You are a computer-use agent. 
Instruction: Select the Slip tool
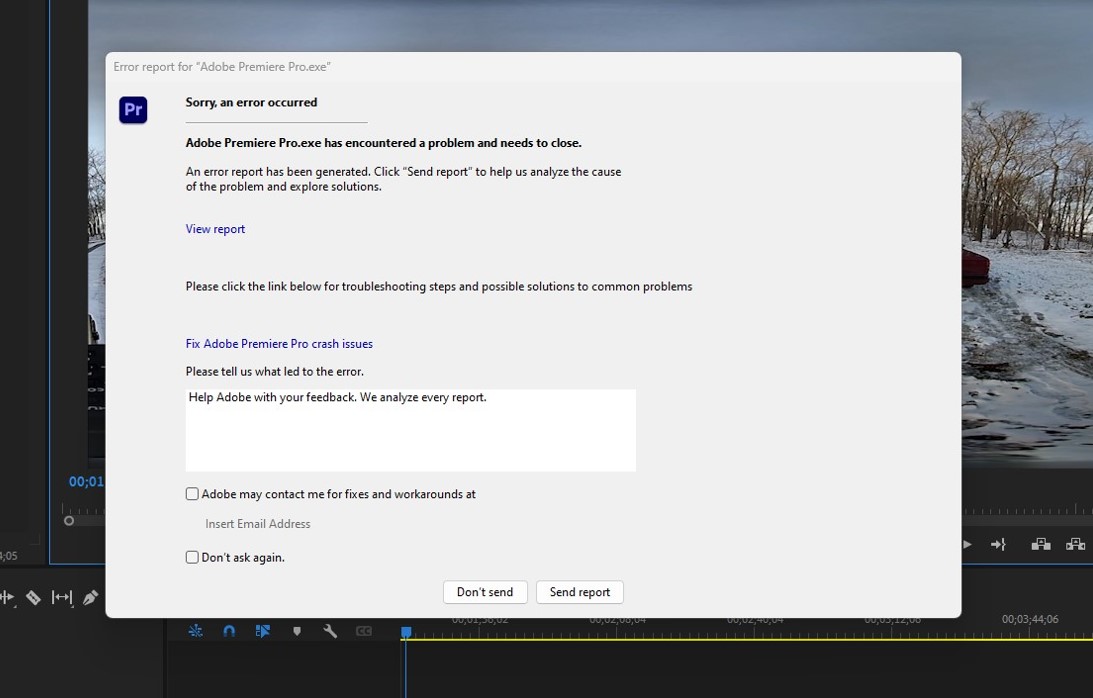click(x=61, y=597)
